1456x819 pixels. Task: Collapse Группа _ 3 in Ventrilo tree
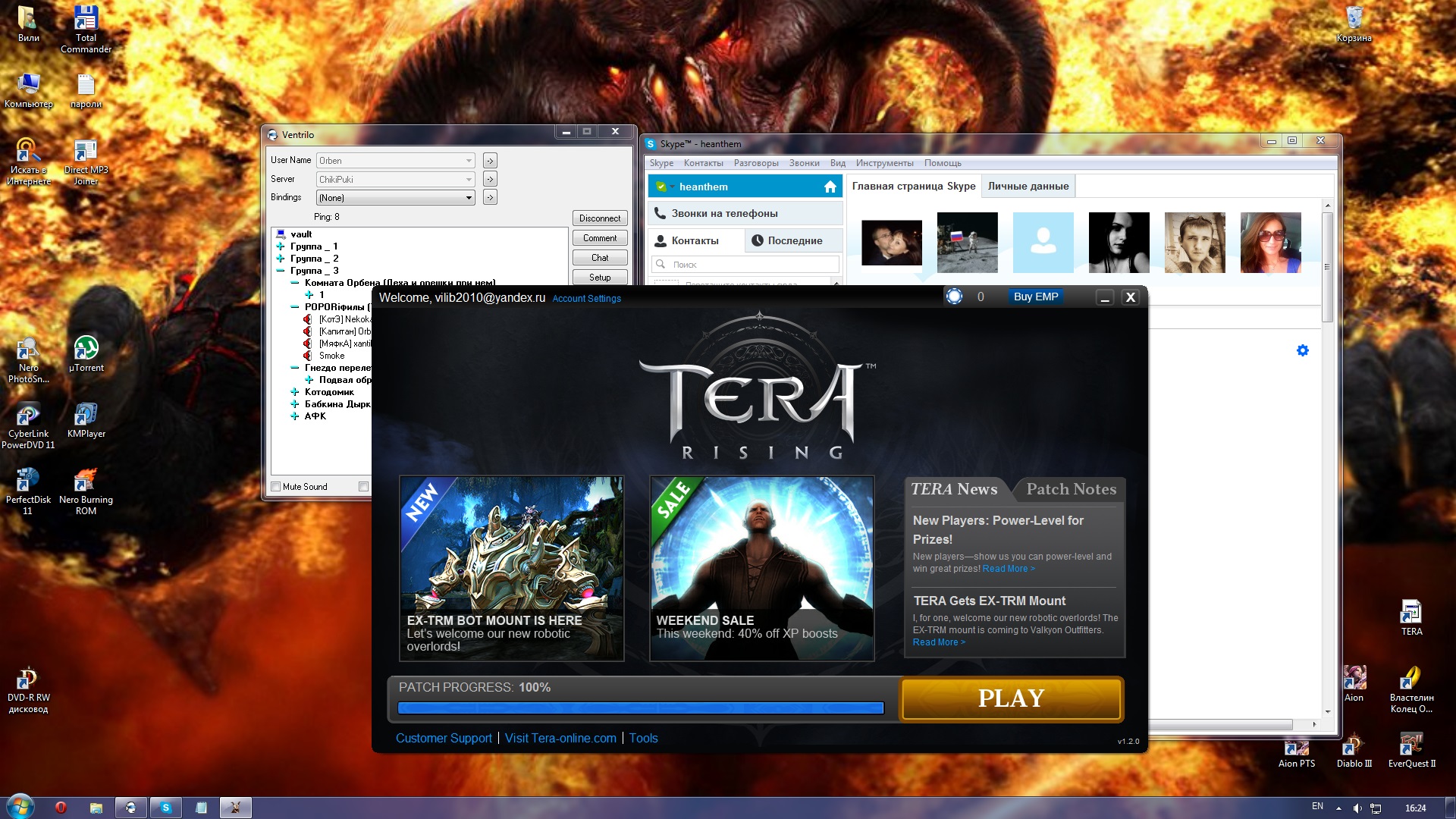point(281,271)
